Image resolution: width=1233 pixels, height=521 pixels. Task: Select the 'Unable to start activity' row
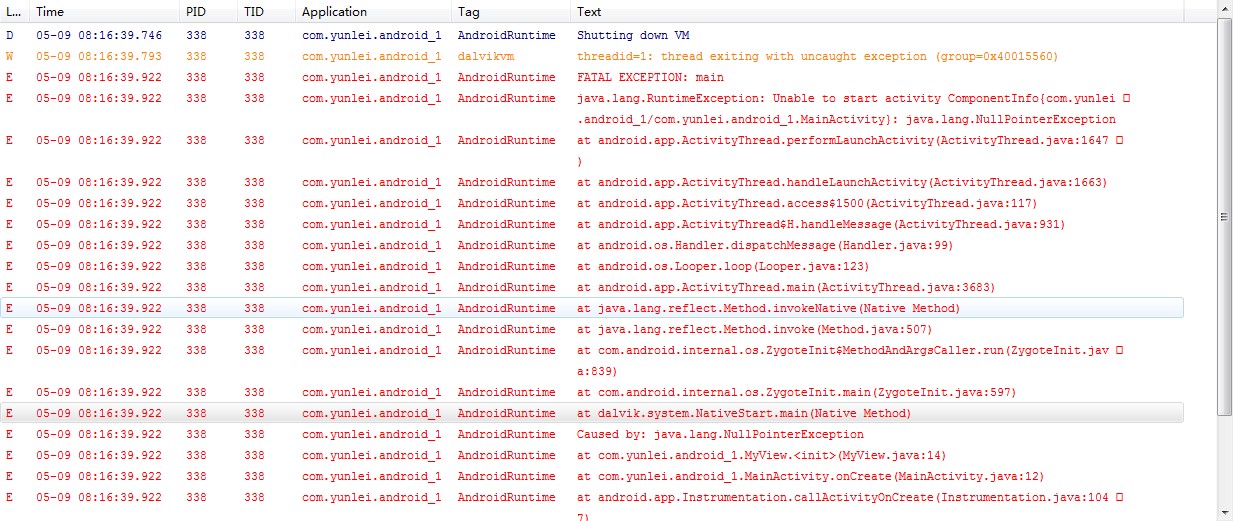coord(592,108)
